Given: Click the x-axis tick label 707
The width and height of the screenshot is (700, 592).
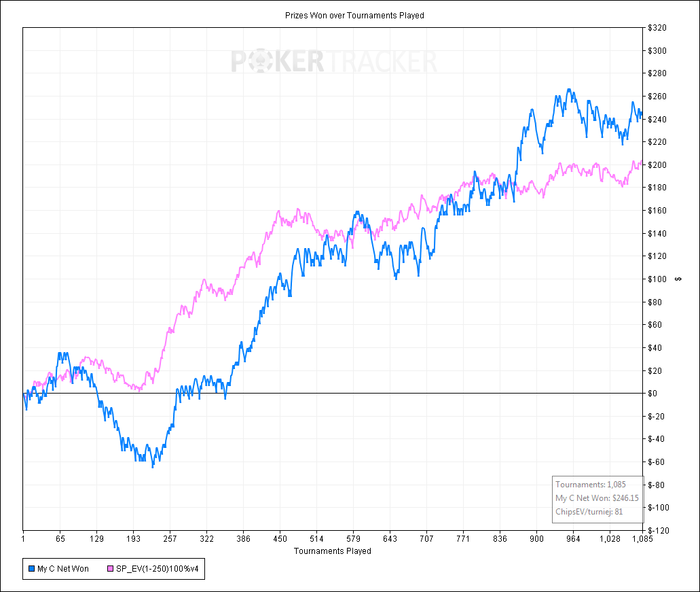Looking at the screenshot, I should point(426,539).
